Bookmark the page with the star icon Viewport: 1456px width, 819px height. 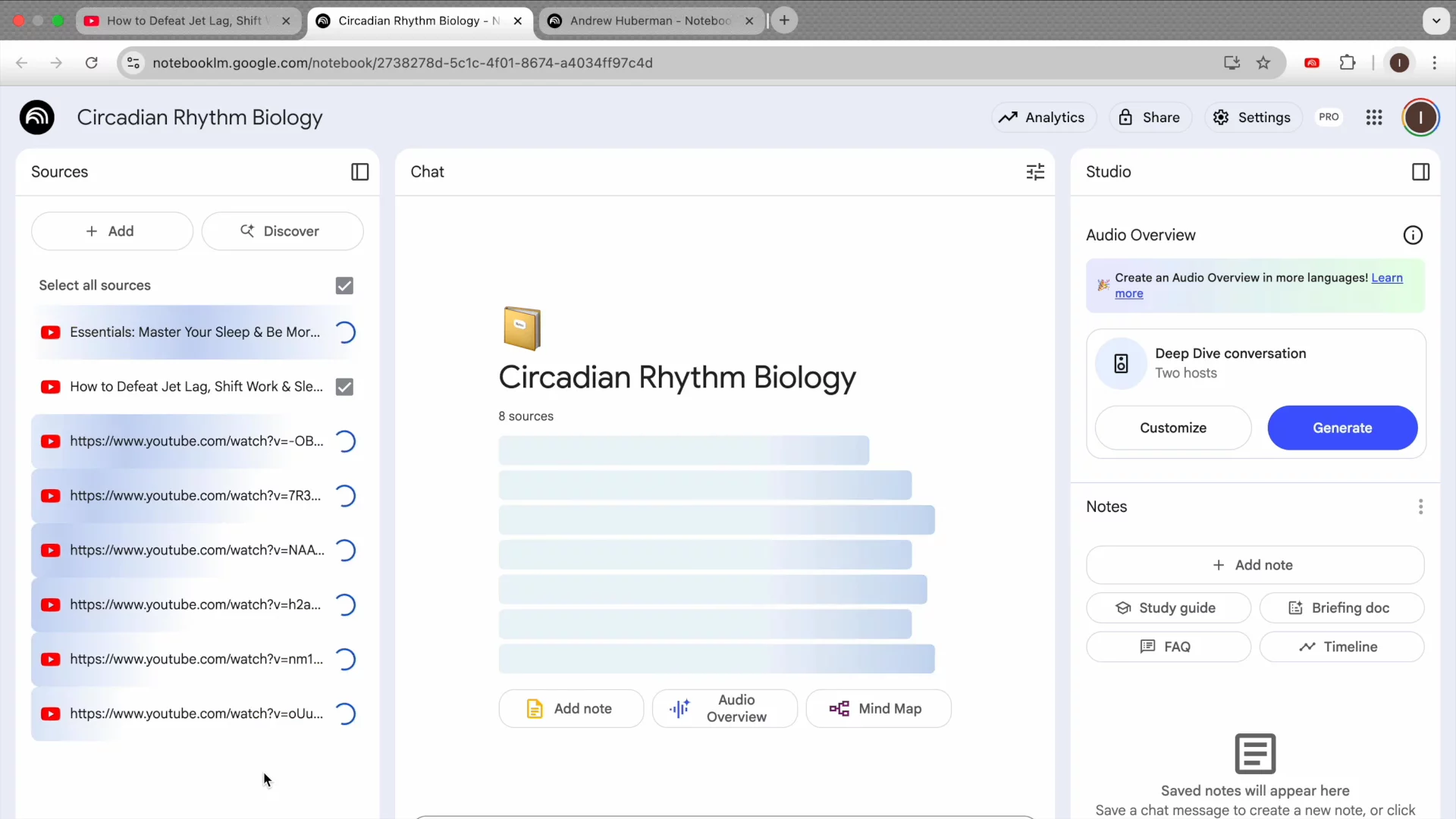pyautogui.click(x=1263, y=63)
